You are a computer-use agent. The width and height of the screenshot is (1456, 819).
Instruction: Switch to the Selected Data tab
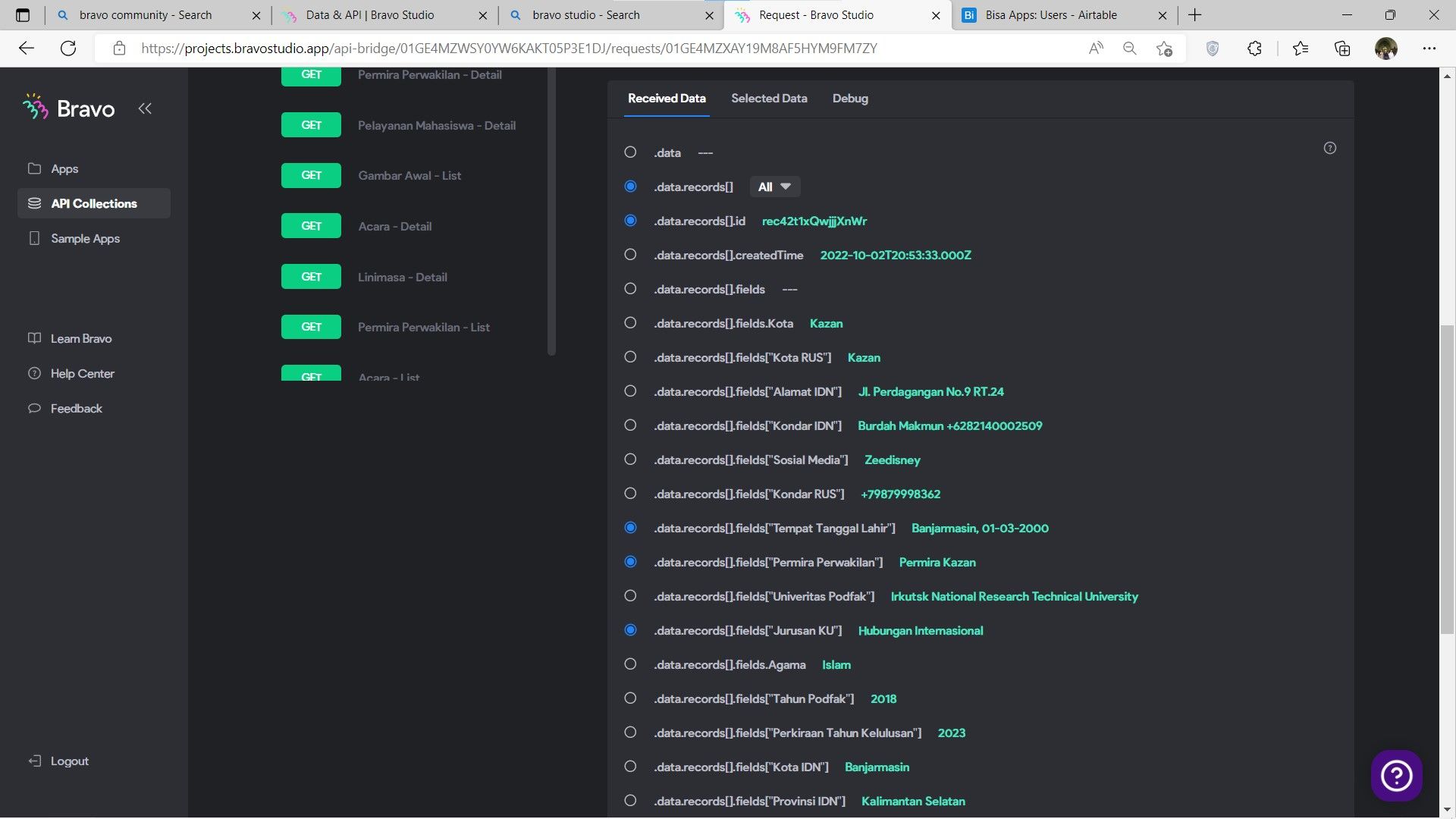point(769,99)
